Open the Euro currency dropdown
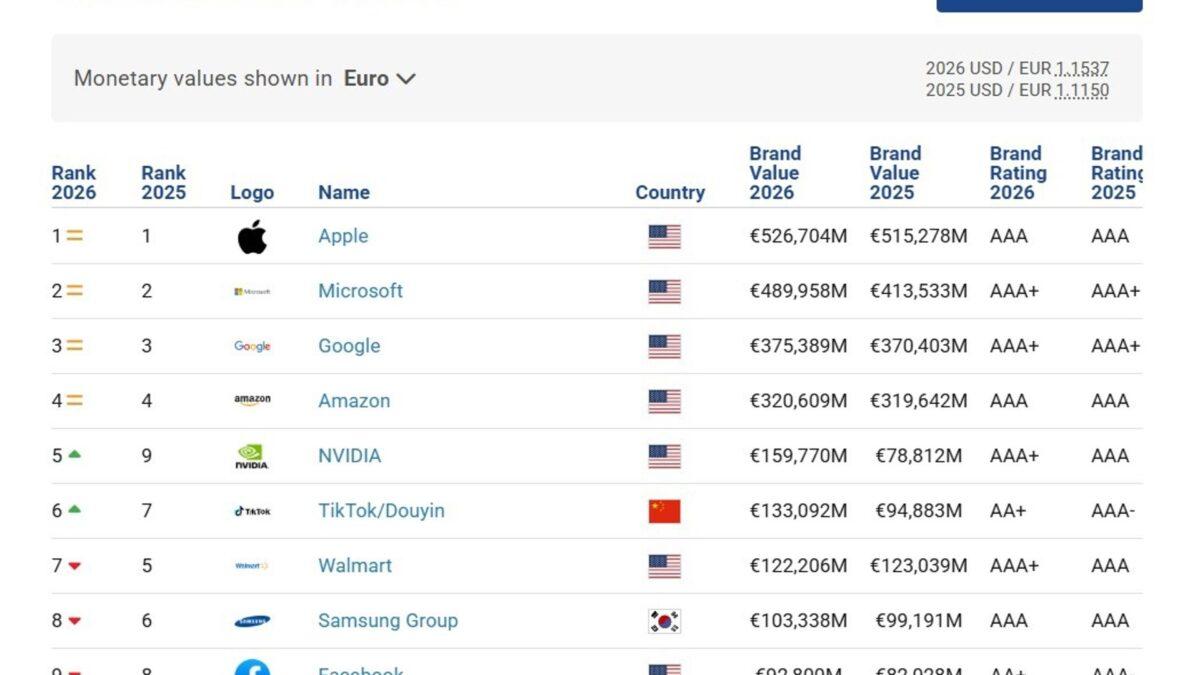 380,78
